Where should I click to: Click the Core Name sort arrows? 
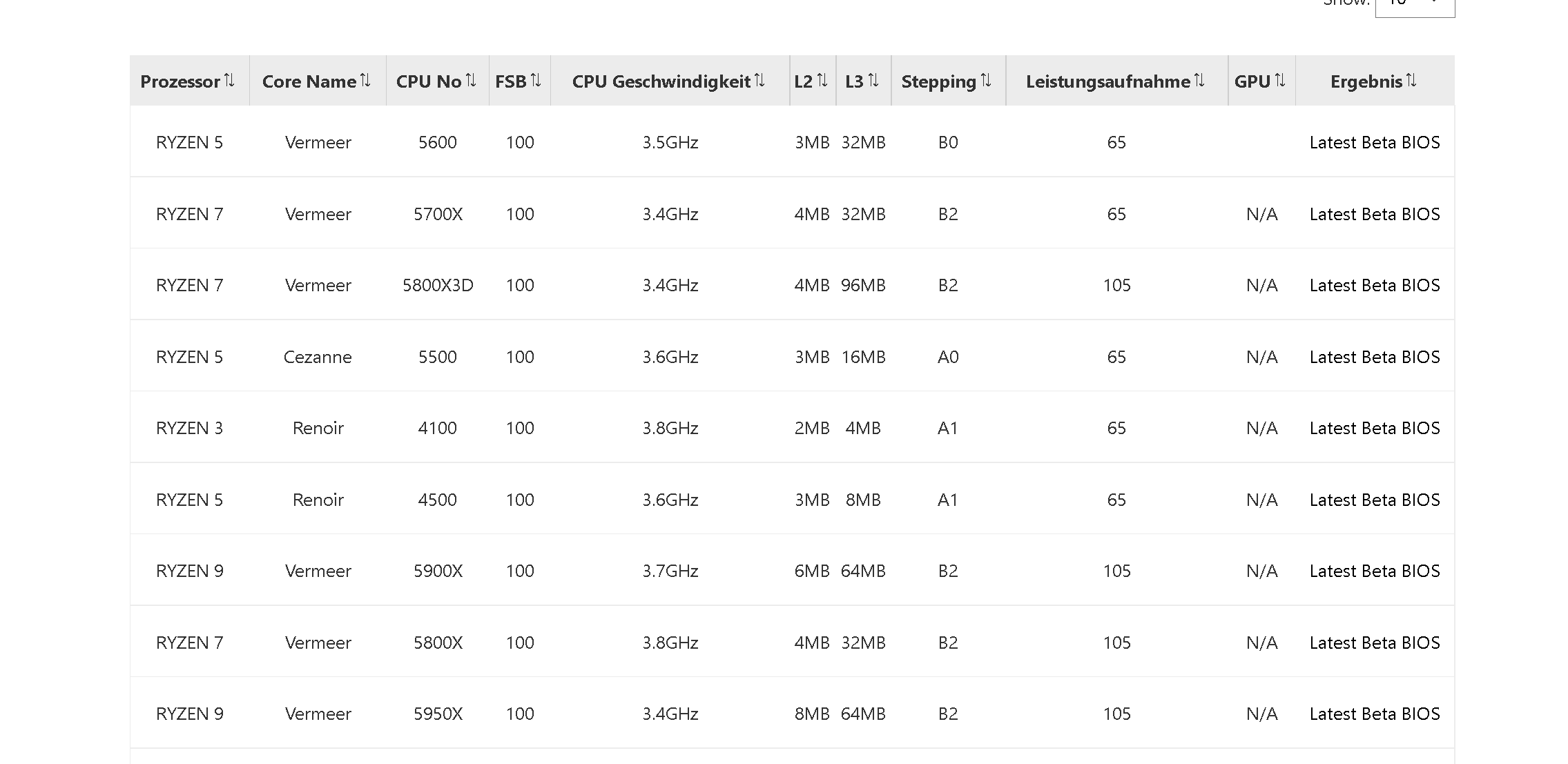[x=365, y=81]
